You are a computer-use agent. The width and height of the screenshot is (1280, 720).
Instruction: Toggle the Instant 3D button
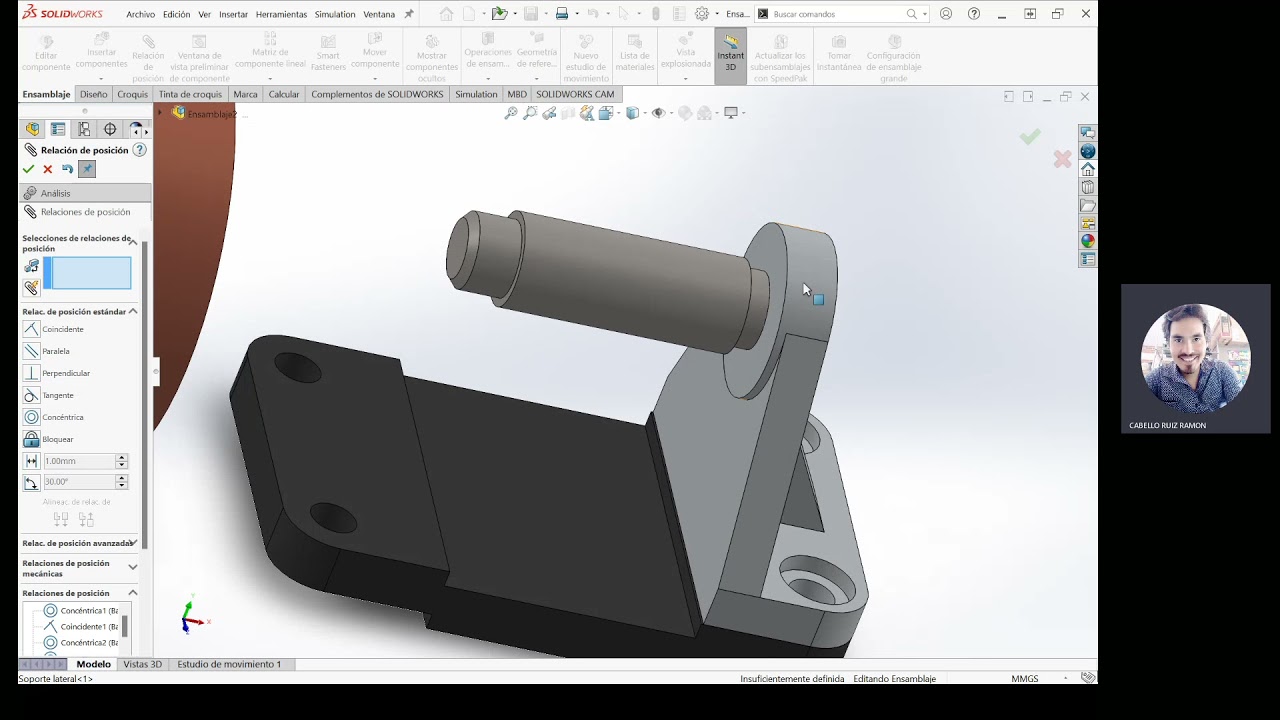[730, 55]
